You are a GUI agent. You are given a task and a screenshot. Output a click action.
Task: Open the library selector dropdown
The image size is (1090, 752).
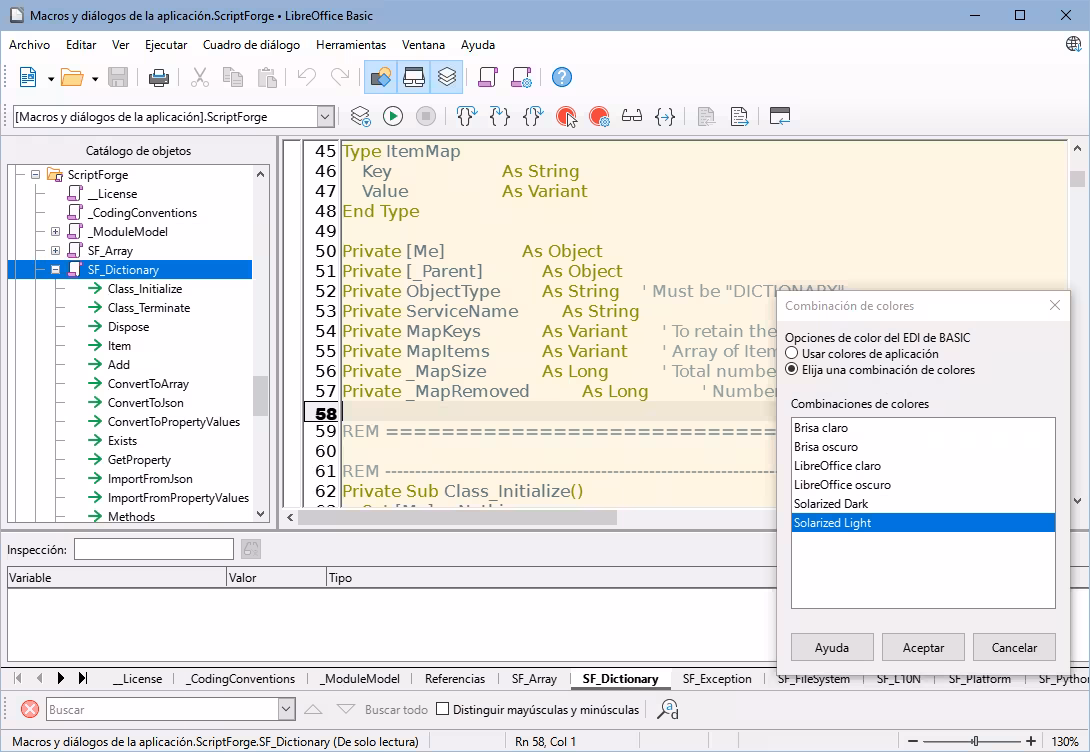tap(325, 117)
